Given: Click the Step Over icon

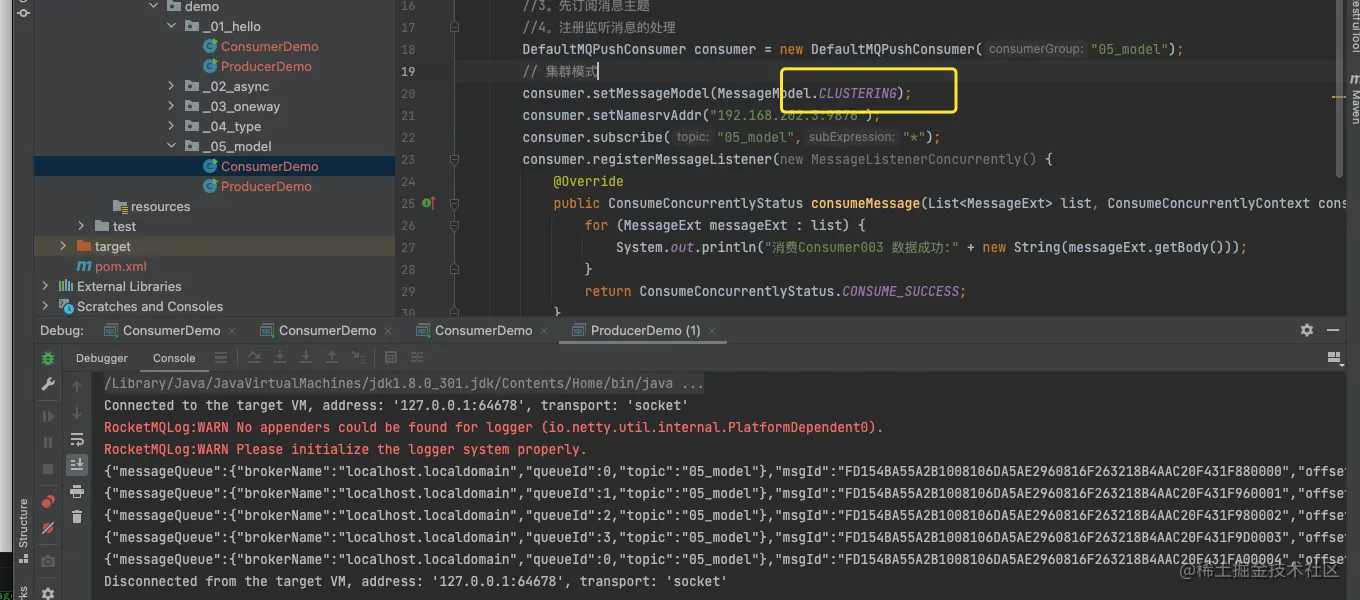Looking at the screenshot, I should [254, 358].
